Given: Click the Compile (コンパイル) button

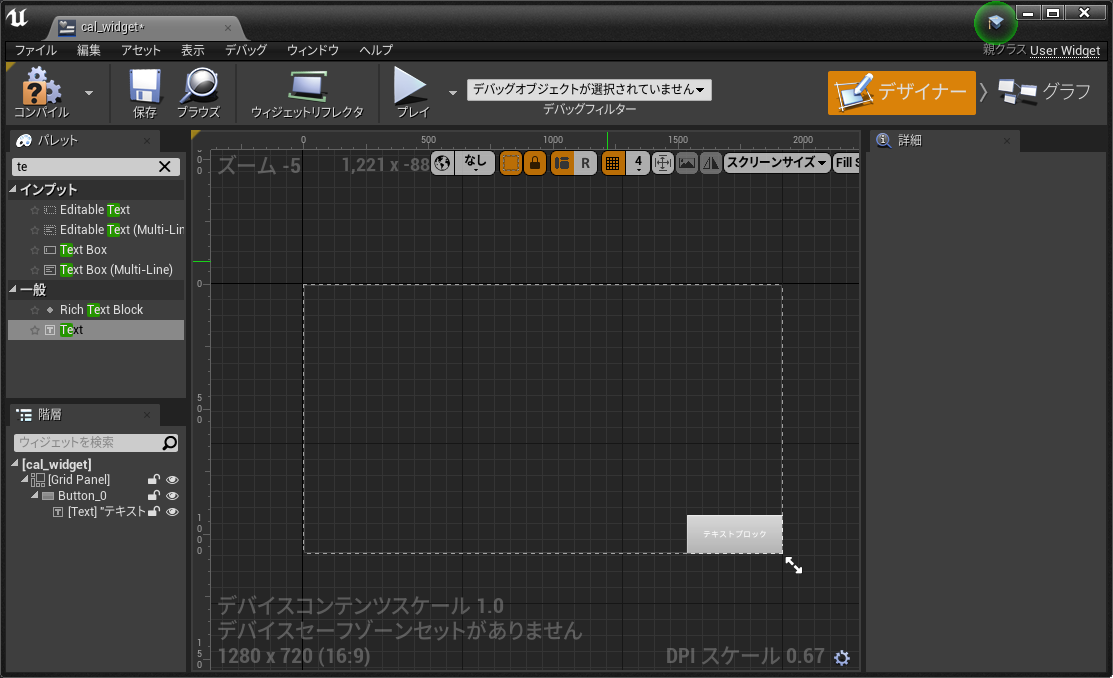Looking at the screenshot, I should 41,92.
